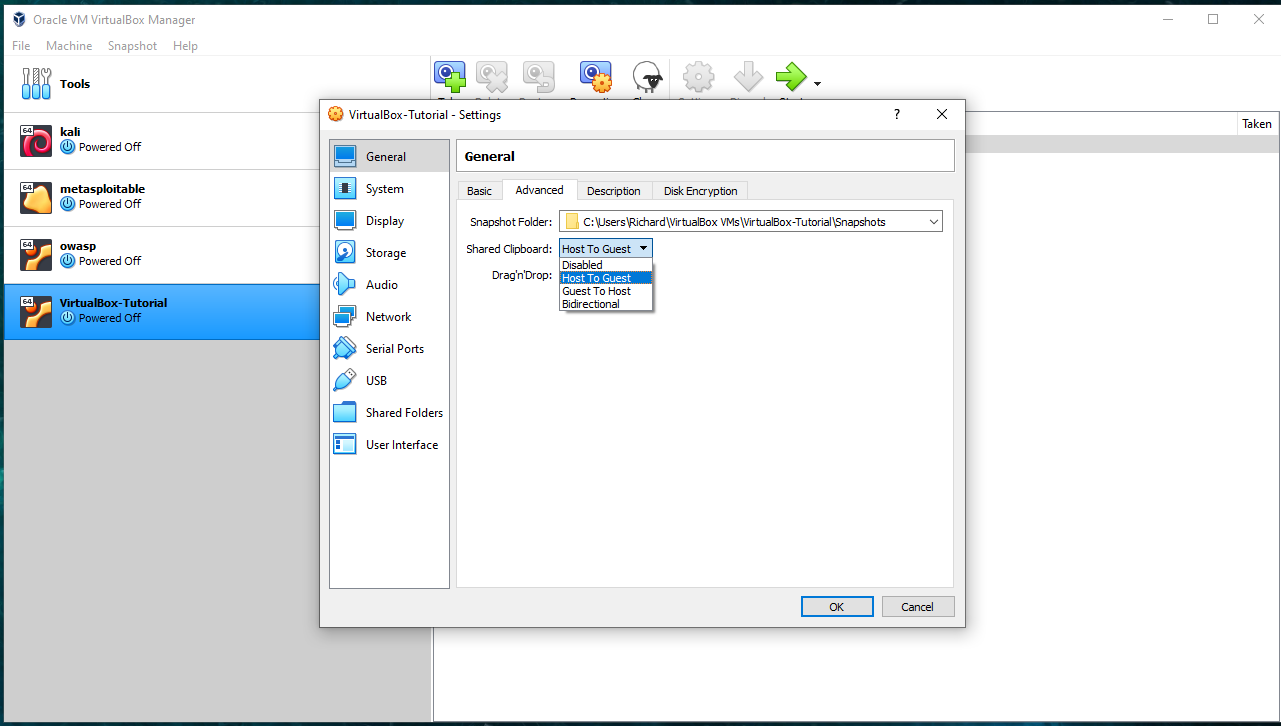Open the USB settings category
The height and width of the screenshot is (726, 1281).
point(389,380)
